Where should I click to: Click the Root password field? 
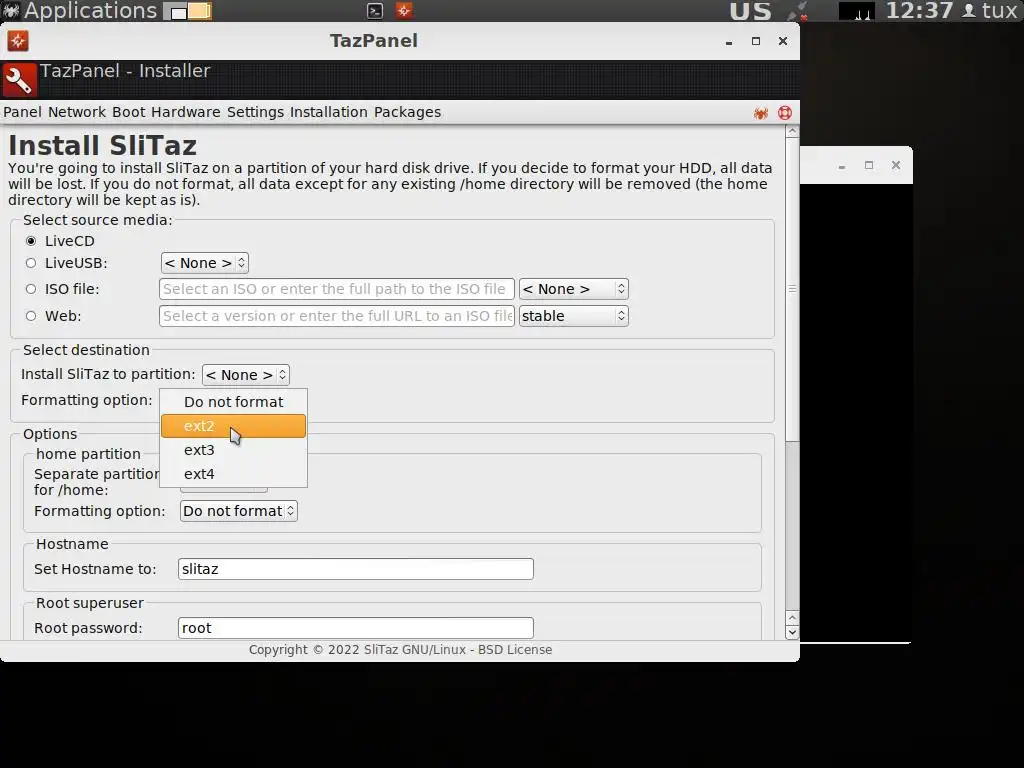355,628
